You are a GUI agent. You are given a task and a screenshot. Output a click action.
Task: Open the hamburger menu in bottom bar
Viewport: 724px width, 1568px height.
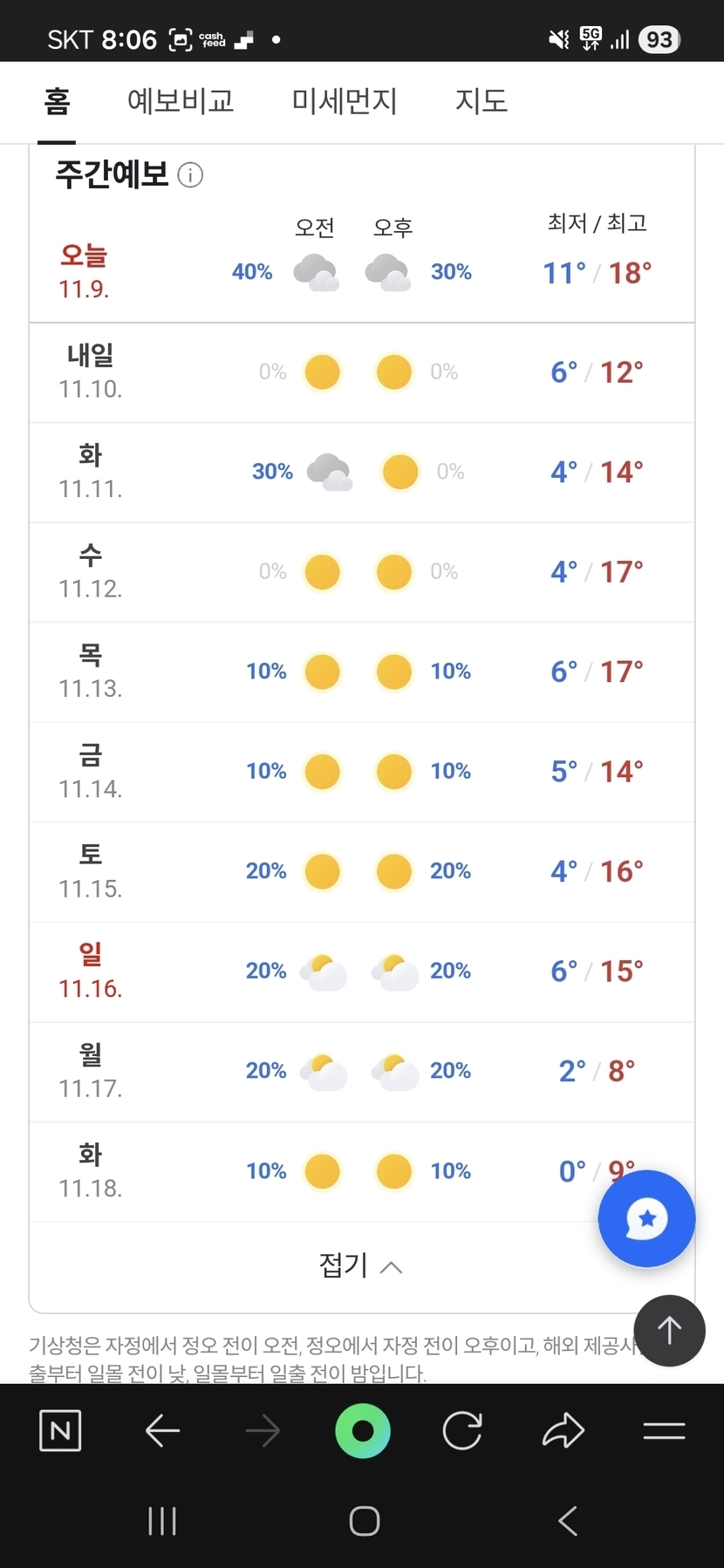pyautogui.click(x=664, y=1430)
